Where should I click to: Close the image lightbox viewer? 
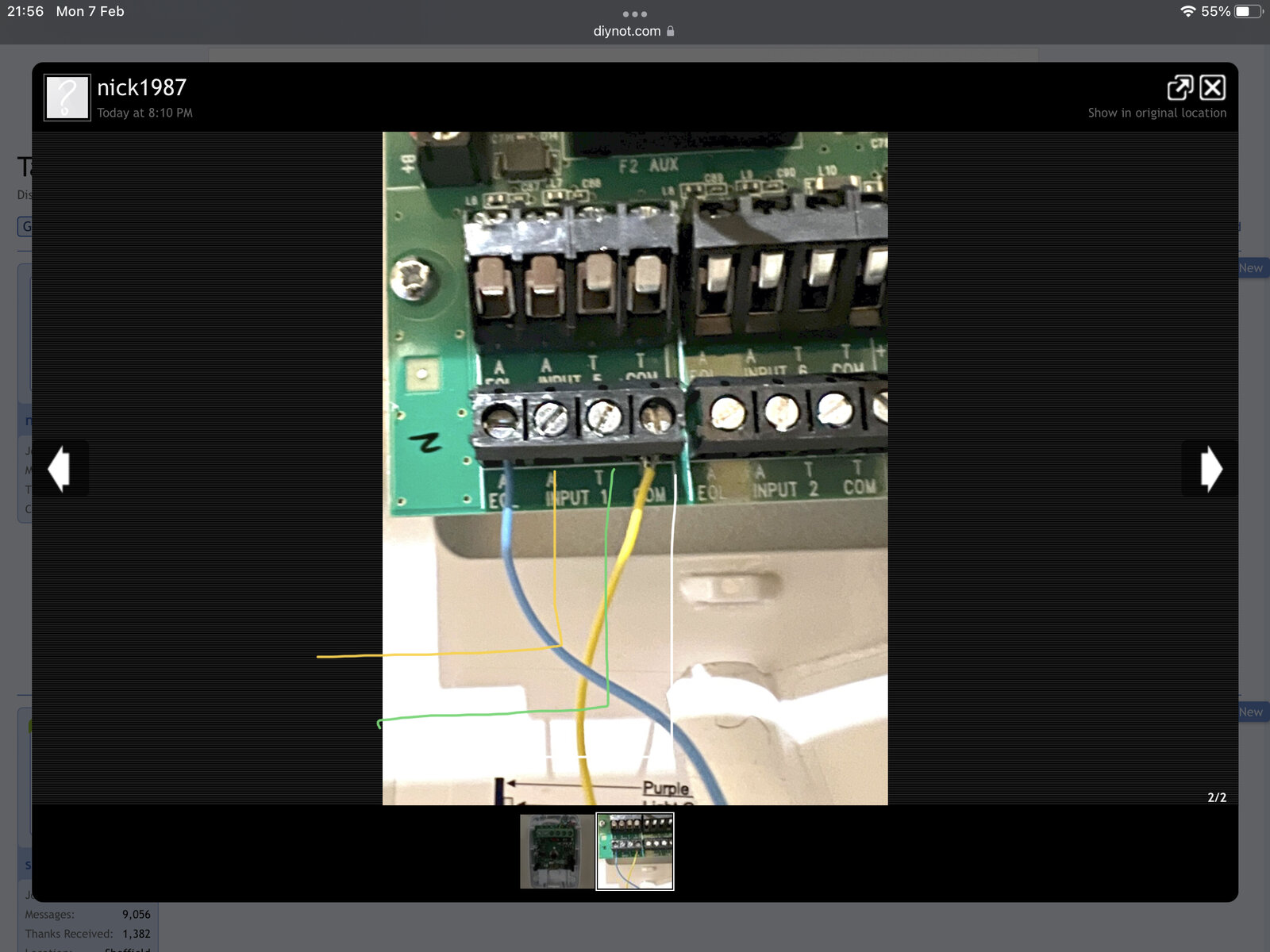coord(1212,87)
